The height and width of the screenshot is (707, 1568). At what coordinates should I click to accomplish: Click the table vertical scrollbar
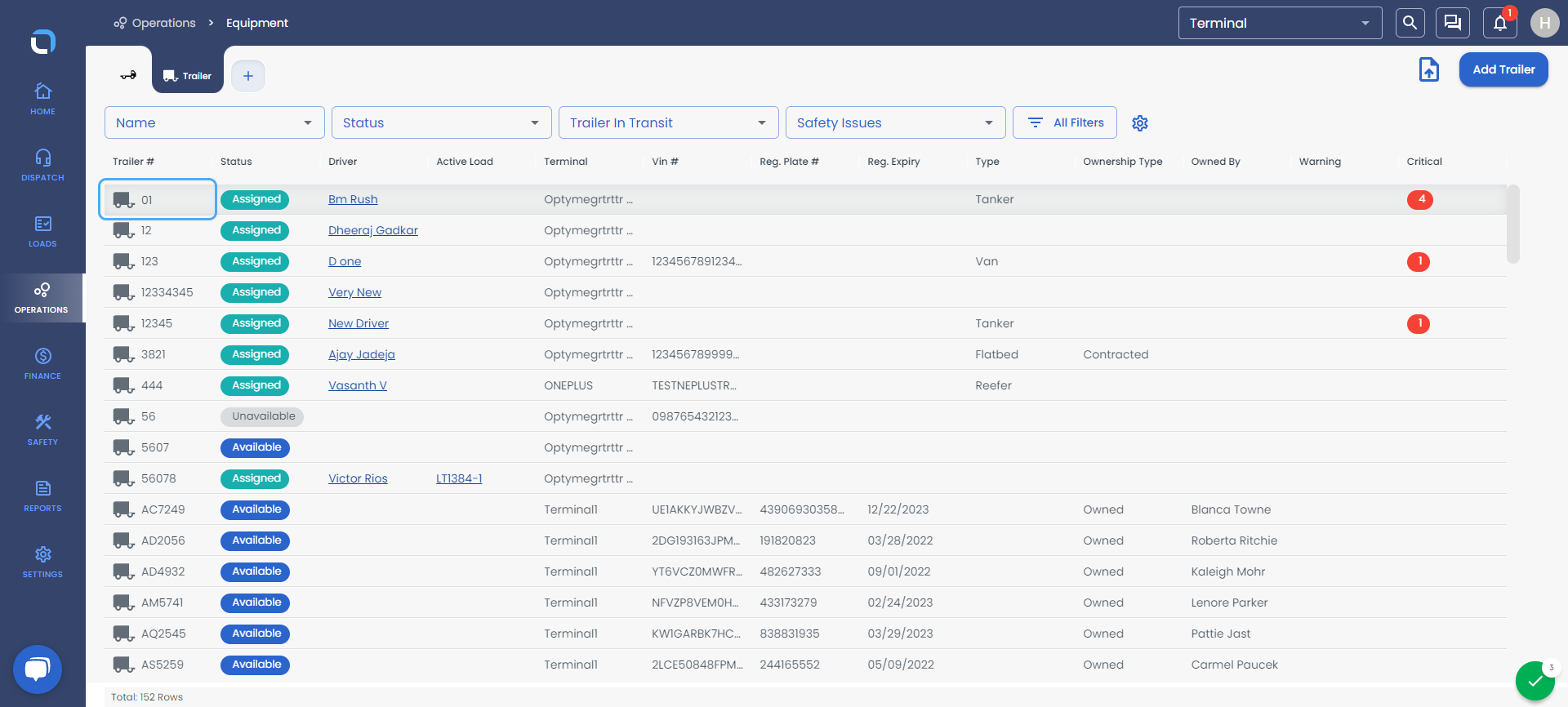coord(1513,225)
